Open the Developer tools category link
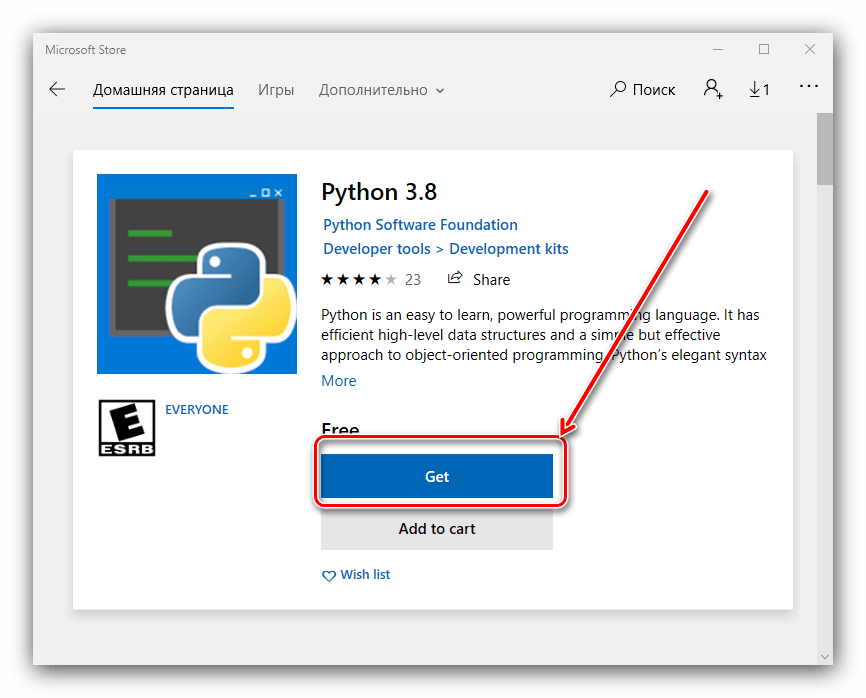This screenshot has width=866, height=698. click(376, 249)
